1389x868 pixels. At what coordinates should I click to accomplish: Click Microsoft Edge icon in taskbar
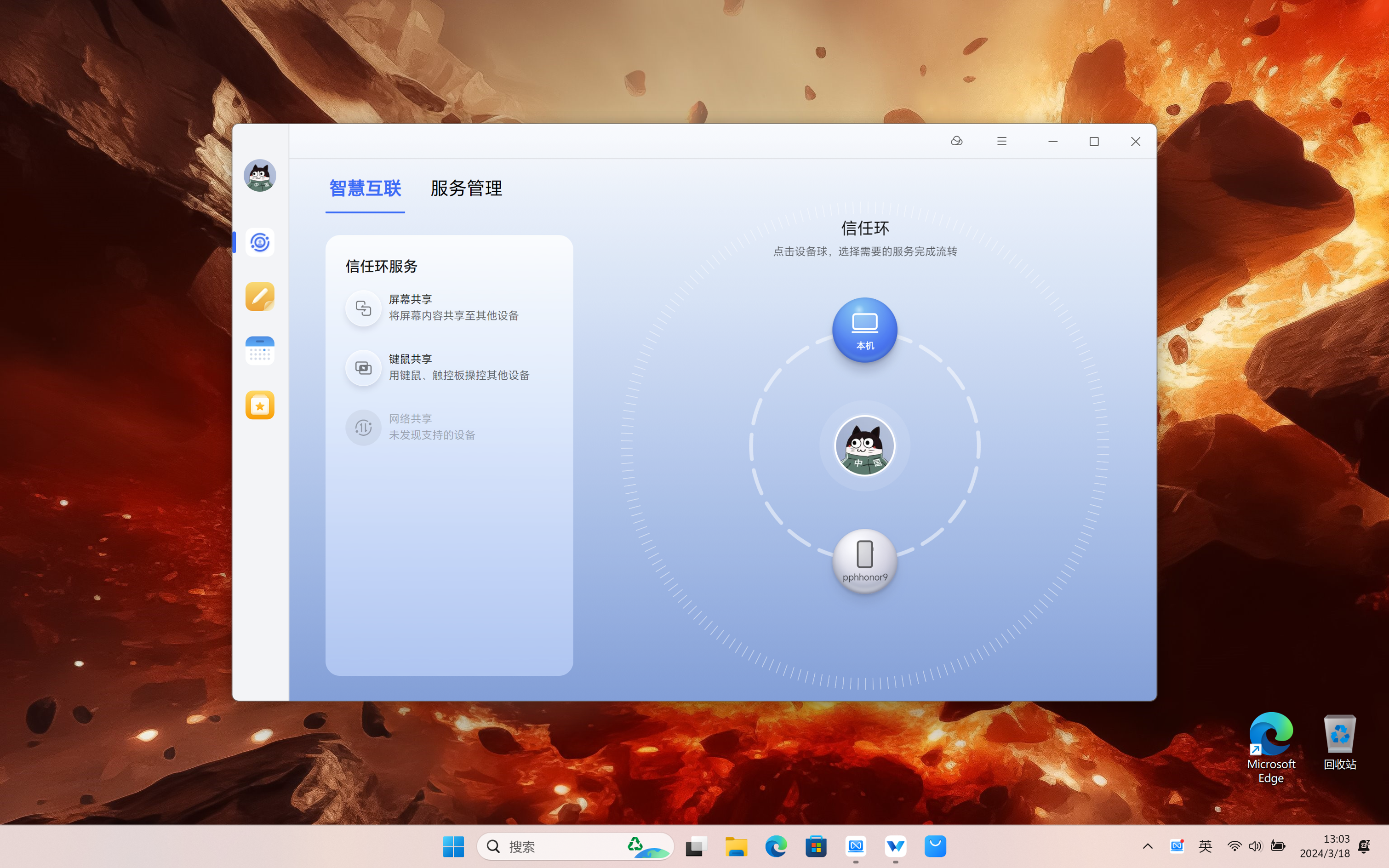(x=777, y=846)
